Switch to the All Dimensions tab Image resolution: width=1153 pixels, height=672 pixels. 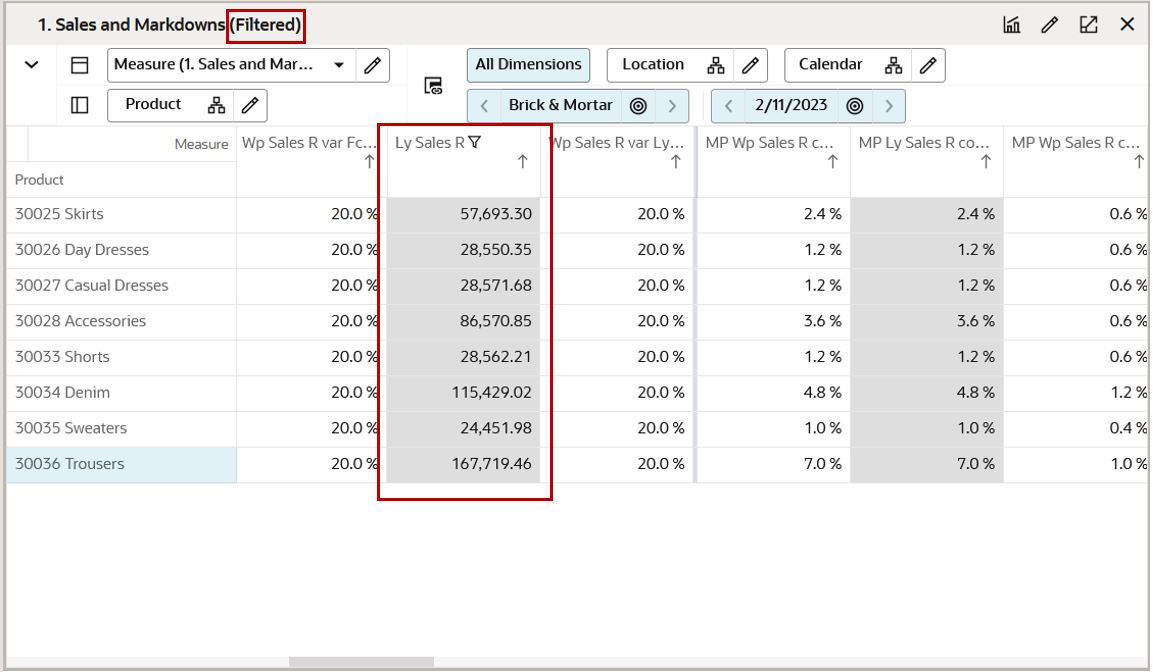point(528,64)
